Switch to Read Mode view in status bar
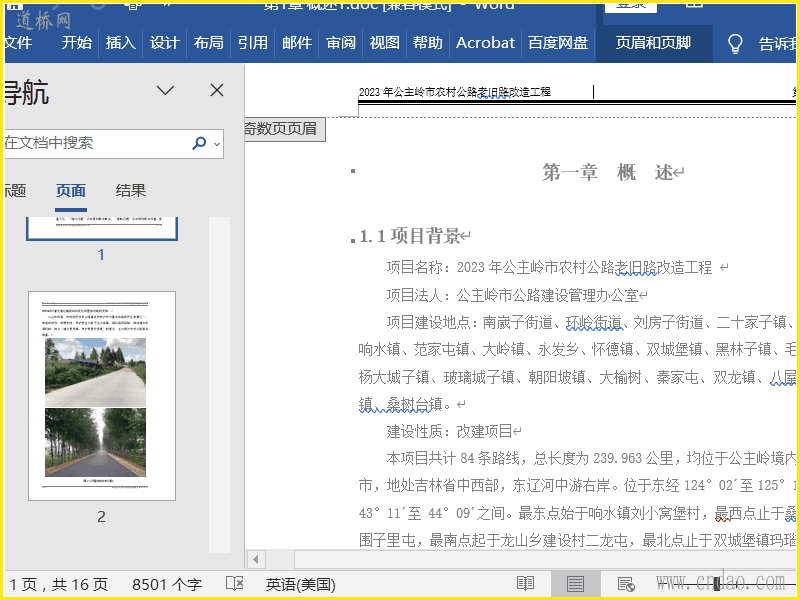Screen dimensions: 800x600 pos(525,584)
